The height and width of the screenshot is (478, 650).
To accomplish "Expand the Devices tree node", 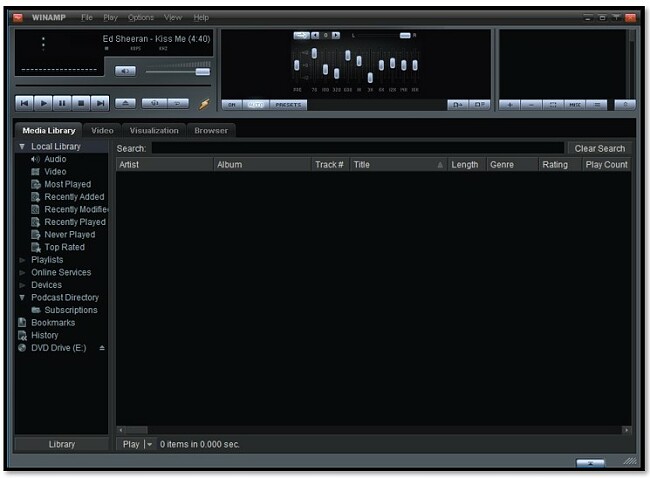I will [22, 285].
